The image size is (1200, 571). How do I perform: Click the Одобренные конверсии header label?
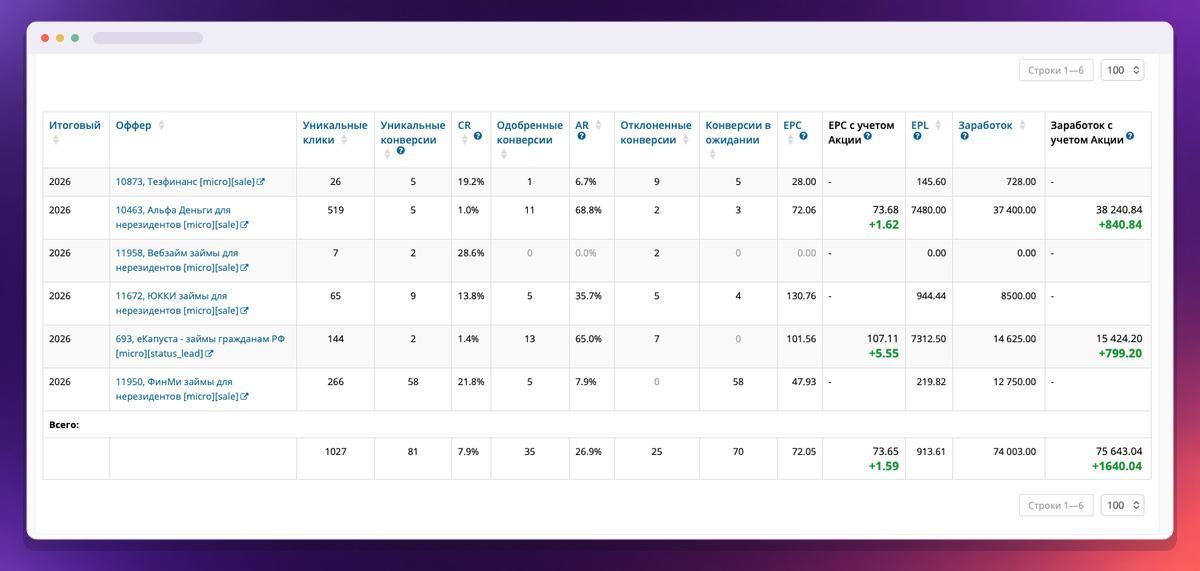530,132
